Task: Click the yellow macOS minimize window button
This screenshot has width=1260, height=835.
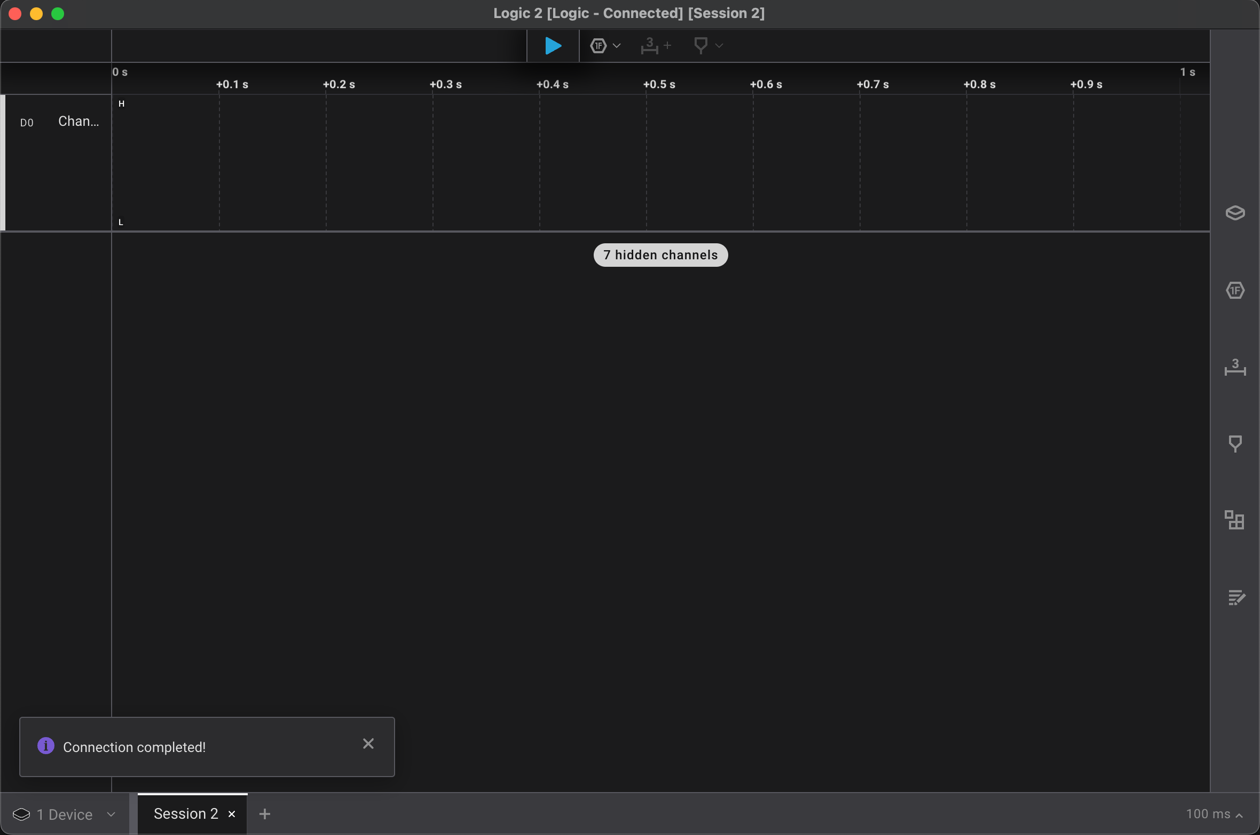Action: pos(36,14)
